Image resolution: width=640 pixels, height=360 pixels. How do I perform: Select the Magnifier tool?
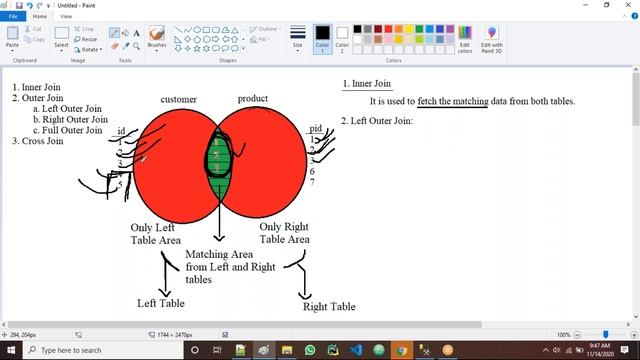(136, 46)
